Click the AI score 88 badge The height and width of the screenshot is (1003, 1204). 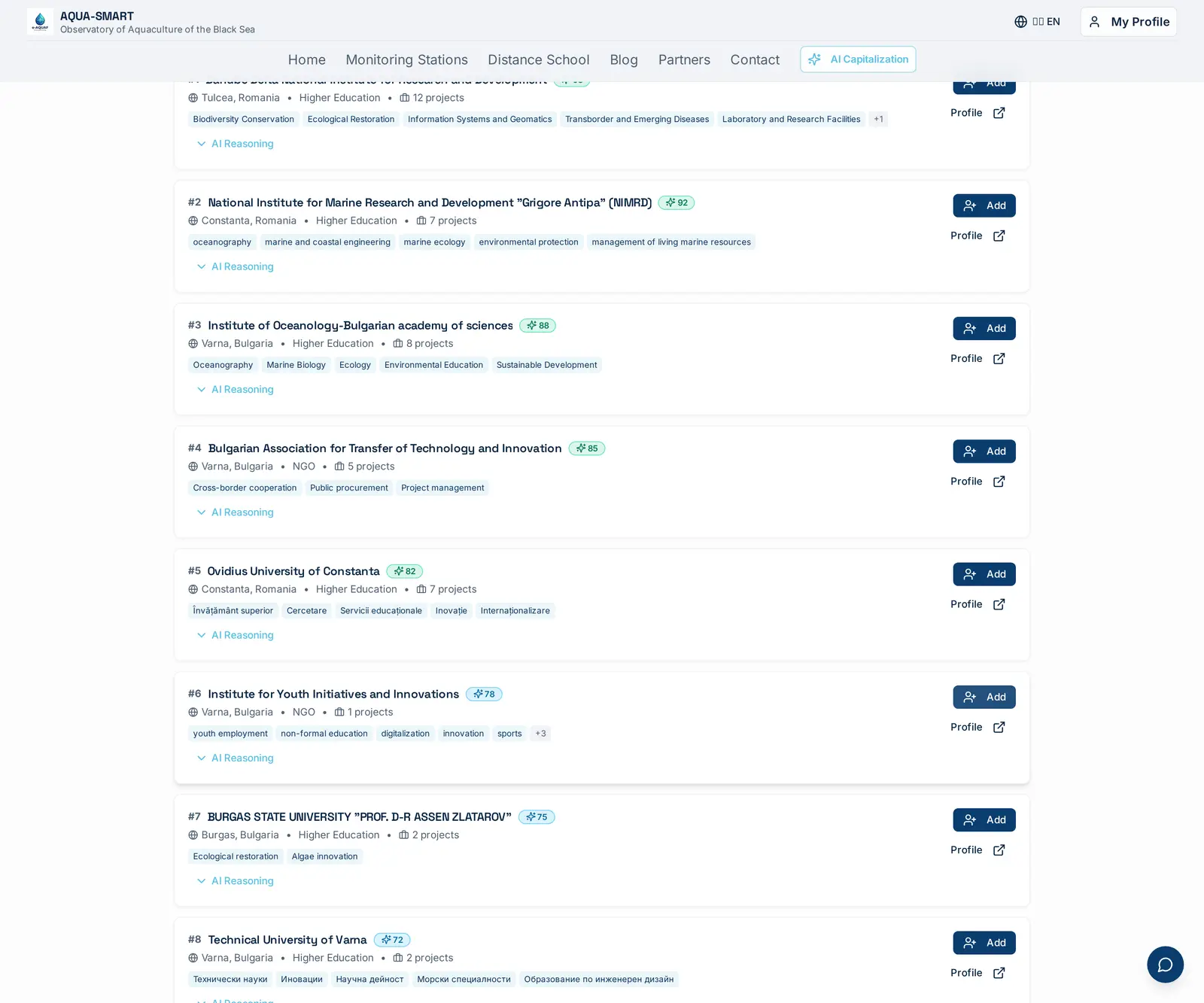(537, 326)
